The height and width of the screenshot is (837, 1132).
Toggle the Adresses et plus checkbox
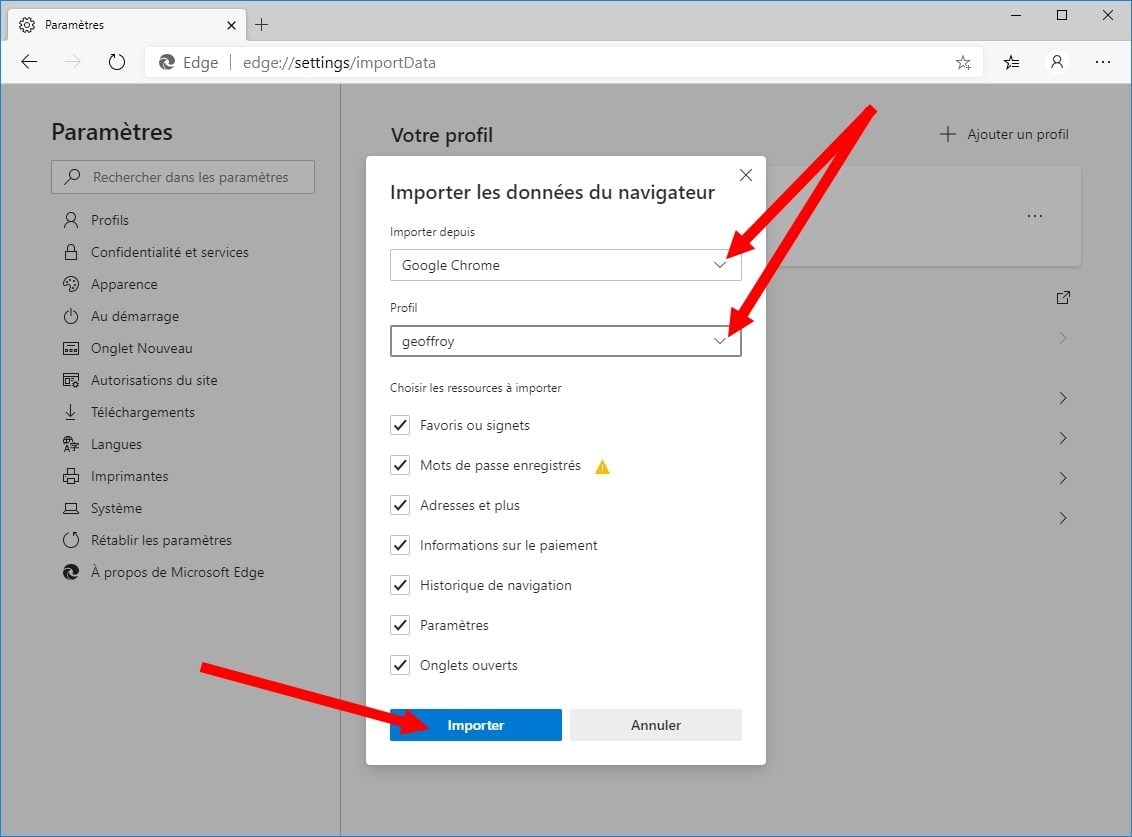400,505
